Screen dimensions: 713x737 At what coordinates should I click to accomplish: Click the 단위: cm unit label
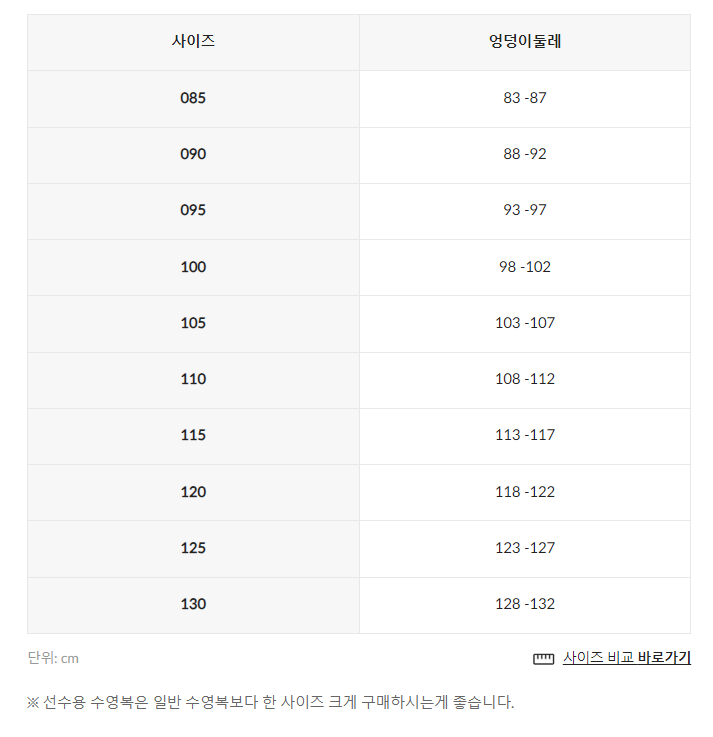pyautogui.click(x=53, y=658)
